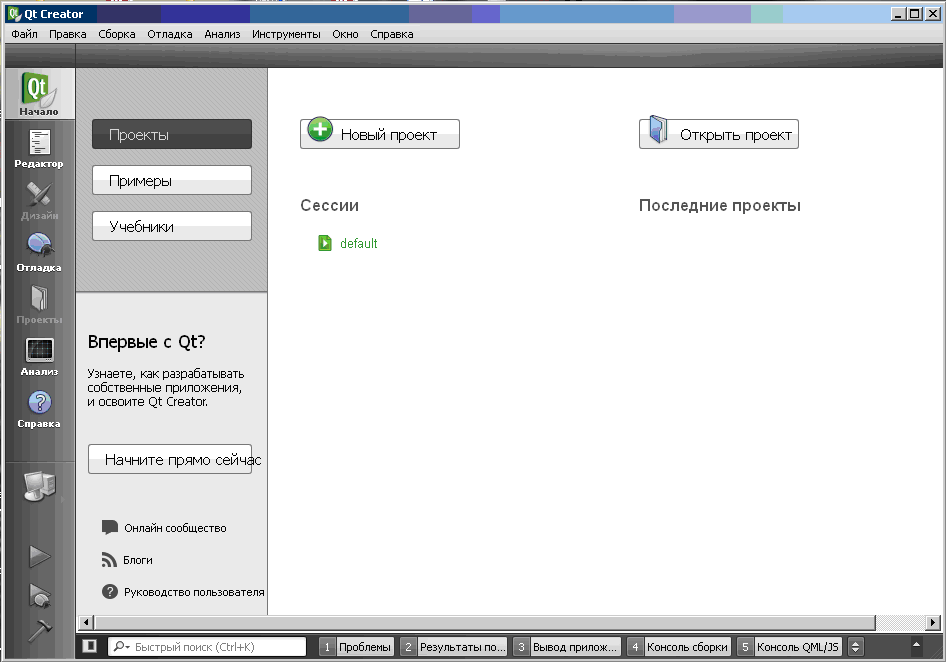The width and height of the screenshot is (946, 662).
Task: Click the horizontal scrollbar left arrow
Action: point(86,622)
